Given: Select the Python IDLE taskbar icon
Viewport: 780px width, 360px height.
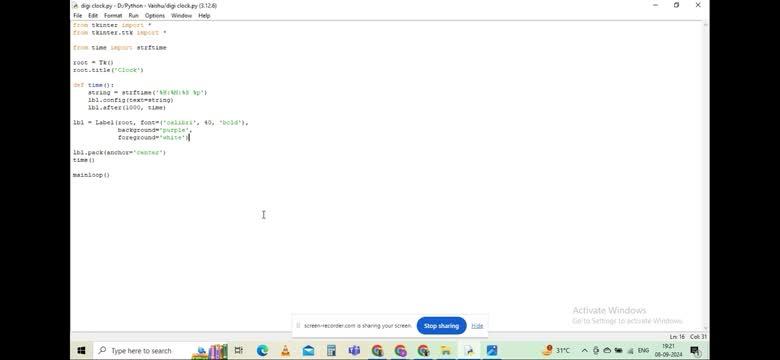Looking at the screenshot, I should 469,351.
